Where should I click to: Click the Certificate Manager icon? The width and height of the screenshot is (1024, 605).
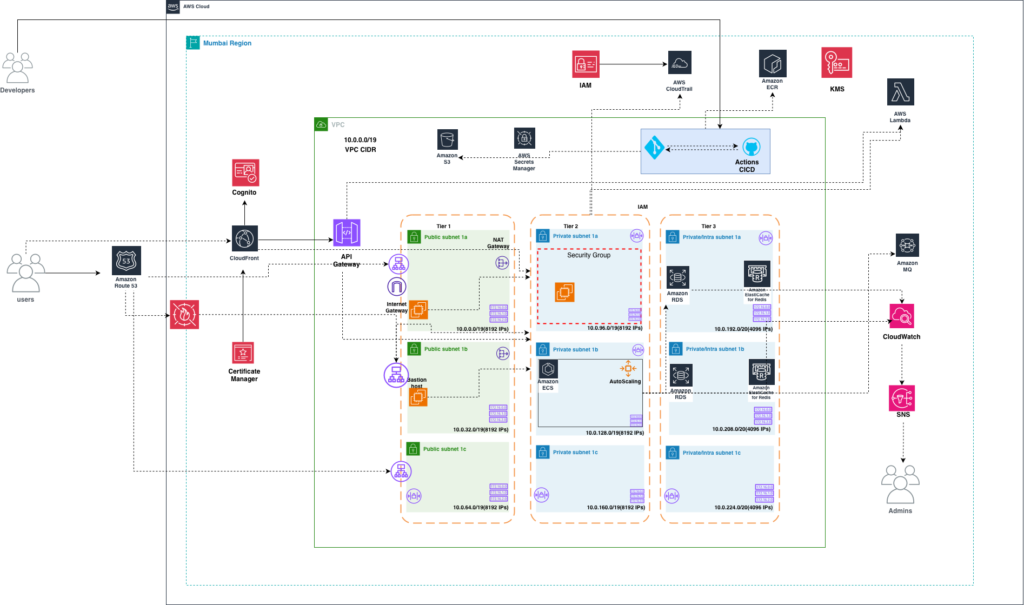pyautogui.click(x=244, y=353)
